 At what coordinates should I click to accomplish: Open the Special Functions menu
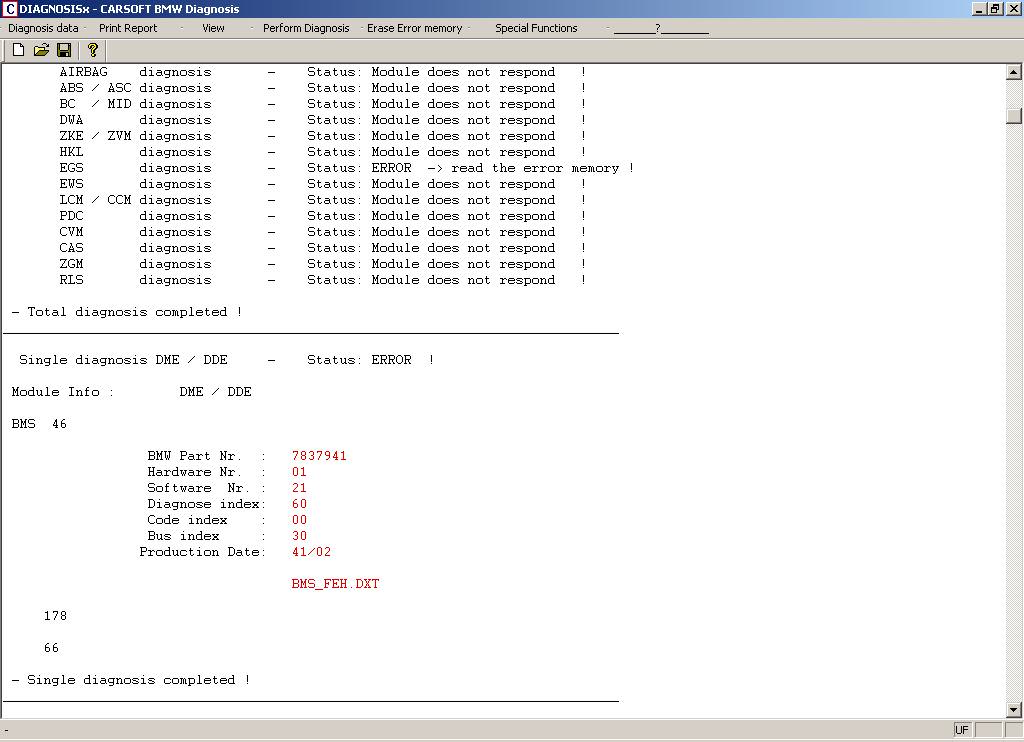[536, 28]
